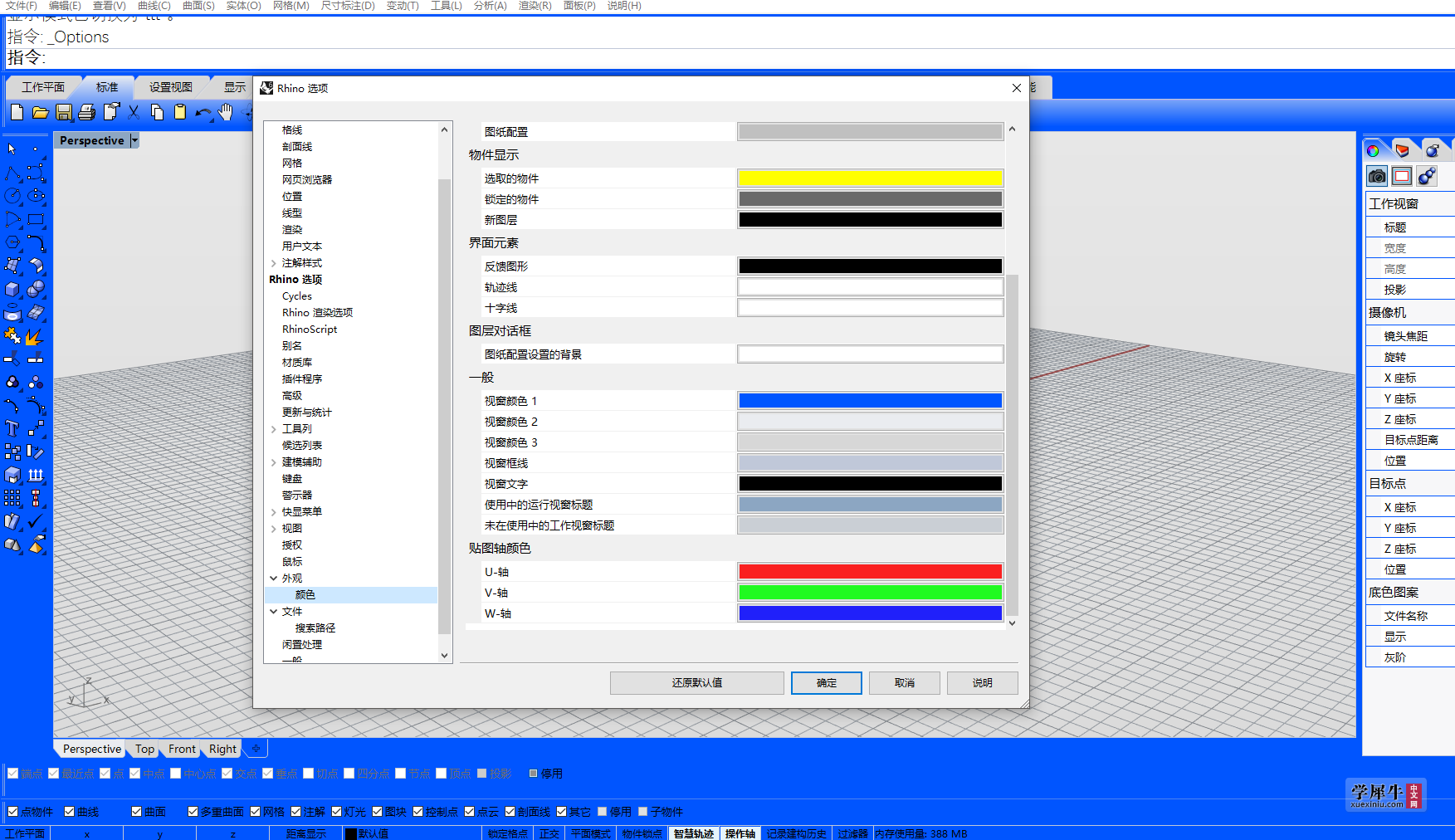Click the 智慧轨迹 status bar button
The width and height of the screenshot is (1455, 840).
pos(694,833)
